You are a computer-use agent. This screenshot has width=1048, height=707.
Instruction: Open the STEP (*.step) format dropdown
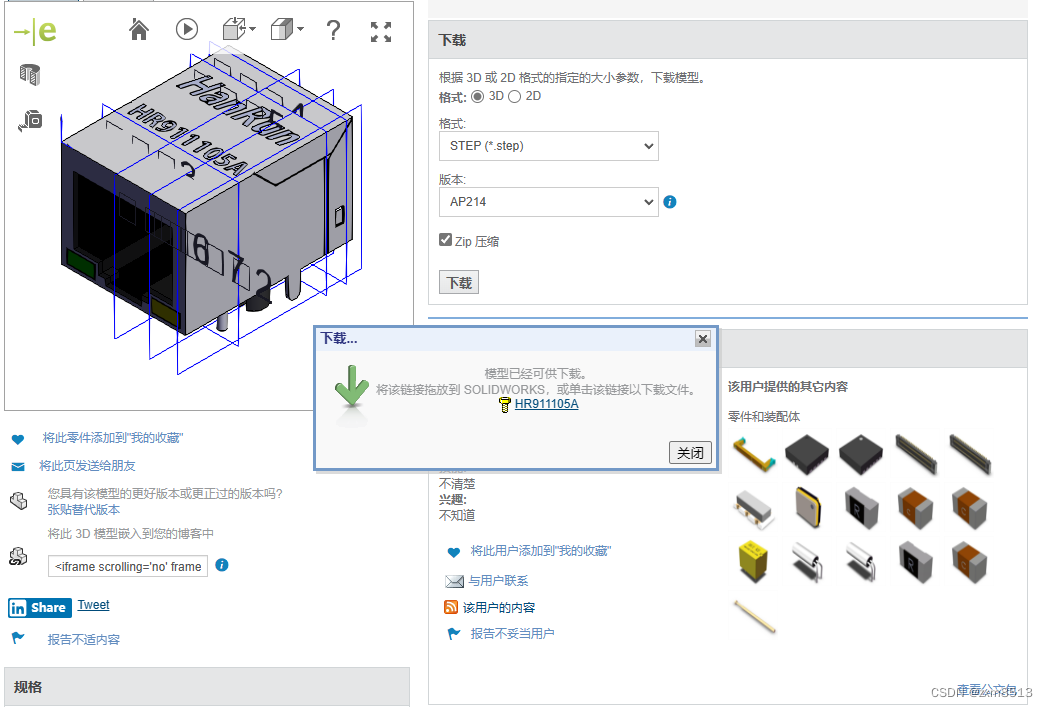click(x=549, y=146)
